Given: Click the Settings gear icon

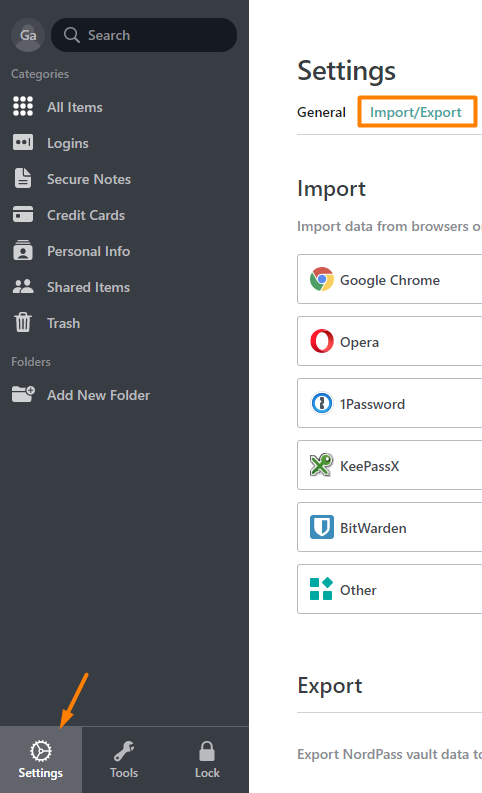Looking at the screenshot, I should 40,751.
